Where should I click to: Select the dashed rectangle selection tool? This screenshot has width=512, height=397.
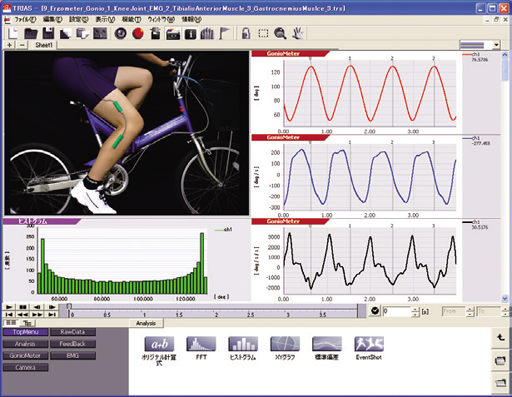[263, 33]
